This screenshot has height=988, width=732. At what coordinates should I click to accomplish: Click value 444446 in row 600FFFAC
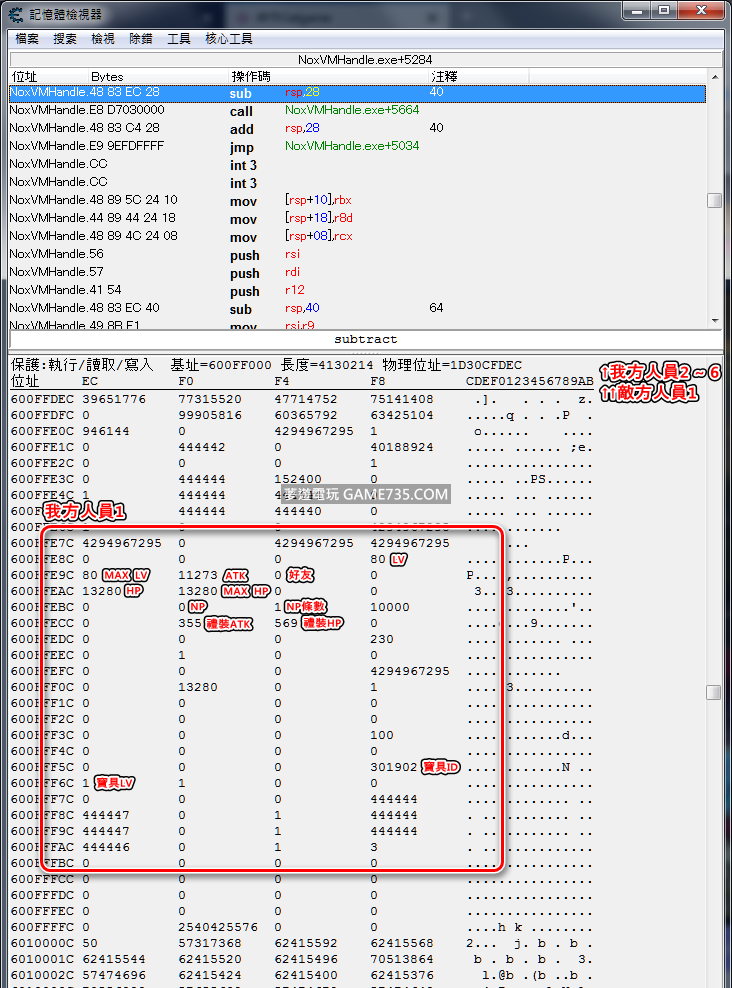coord(106,847)
